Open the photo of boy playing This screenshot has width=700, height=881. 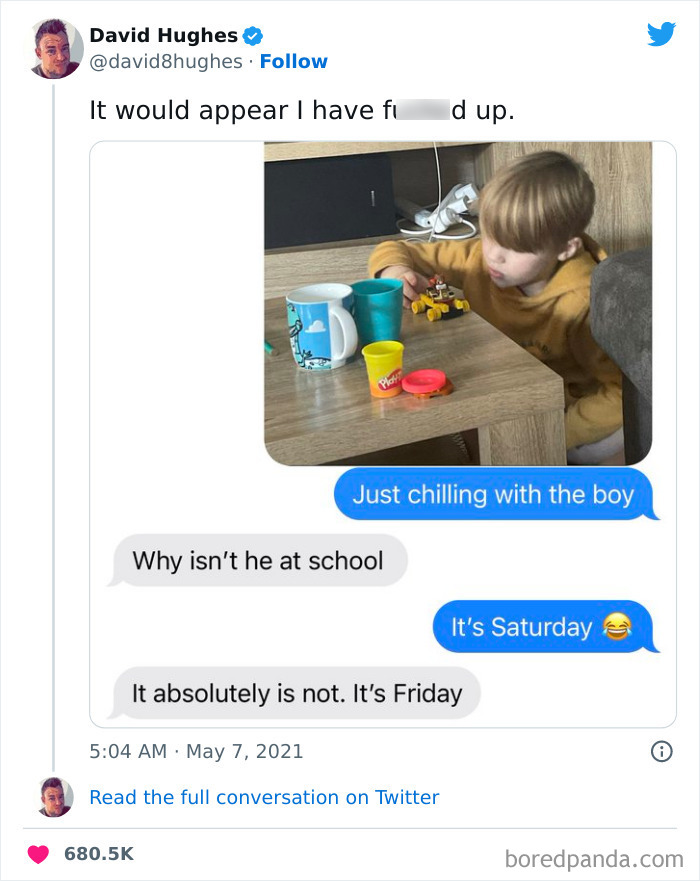[457, 302]
